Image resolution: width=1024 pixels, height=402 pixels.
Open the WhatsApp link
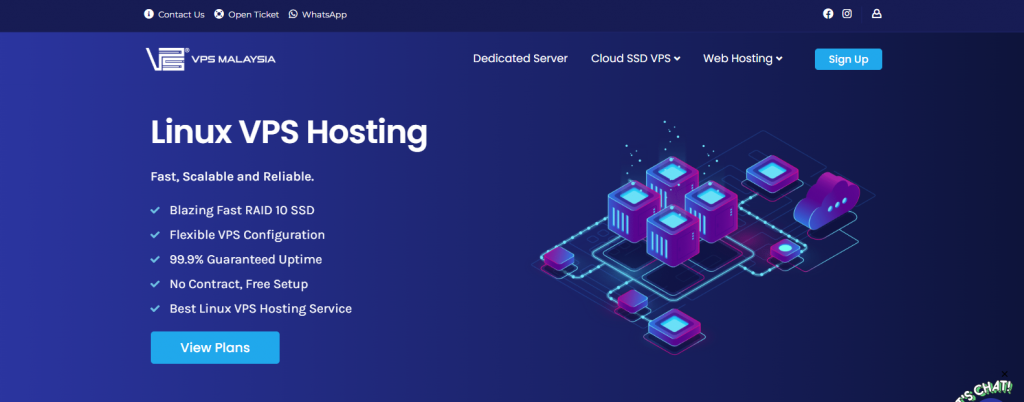(324, 14)
